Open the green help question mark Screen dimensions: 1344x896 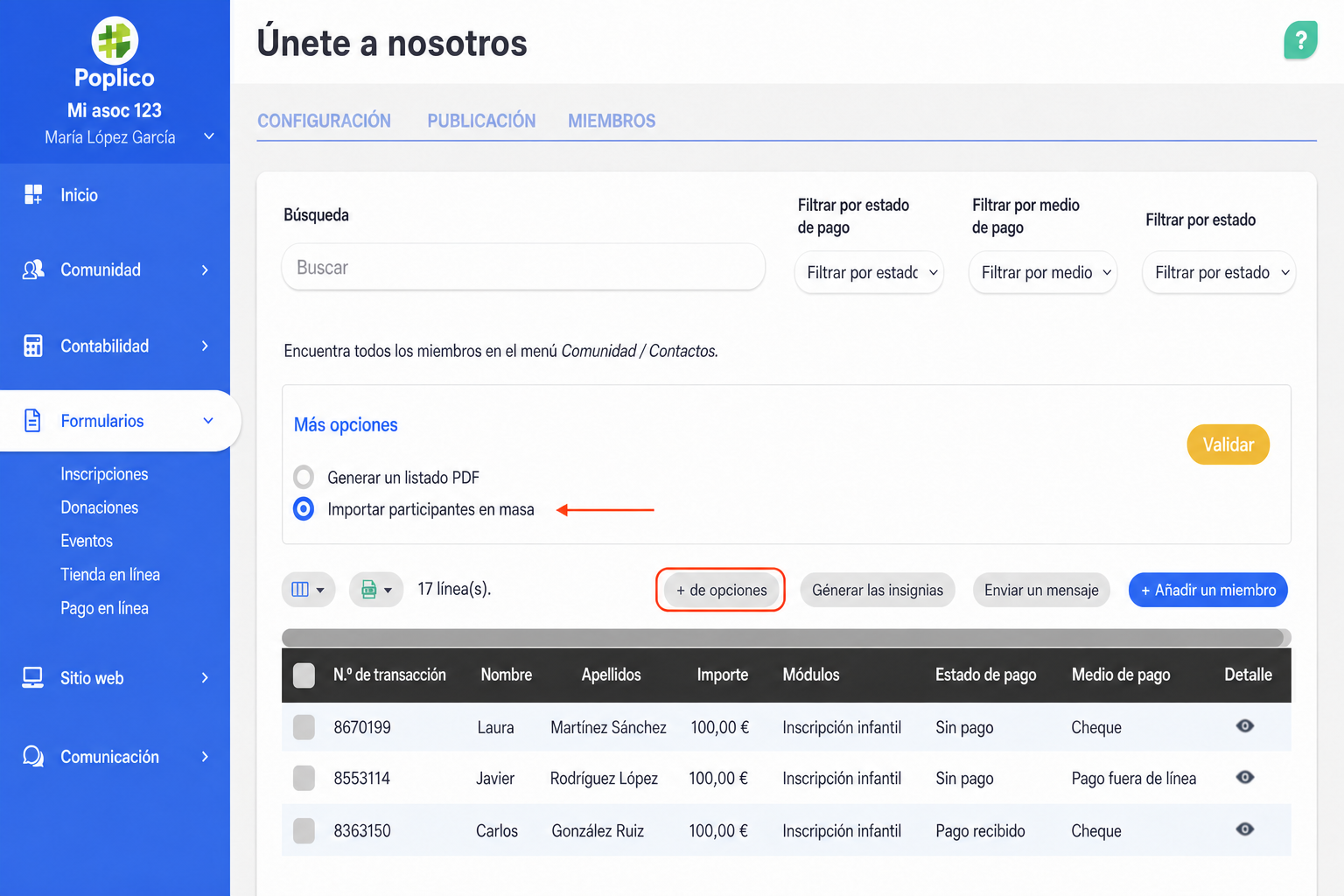click(1301, 40)
